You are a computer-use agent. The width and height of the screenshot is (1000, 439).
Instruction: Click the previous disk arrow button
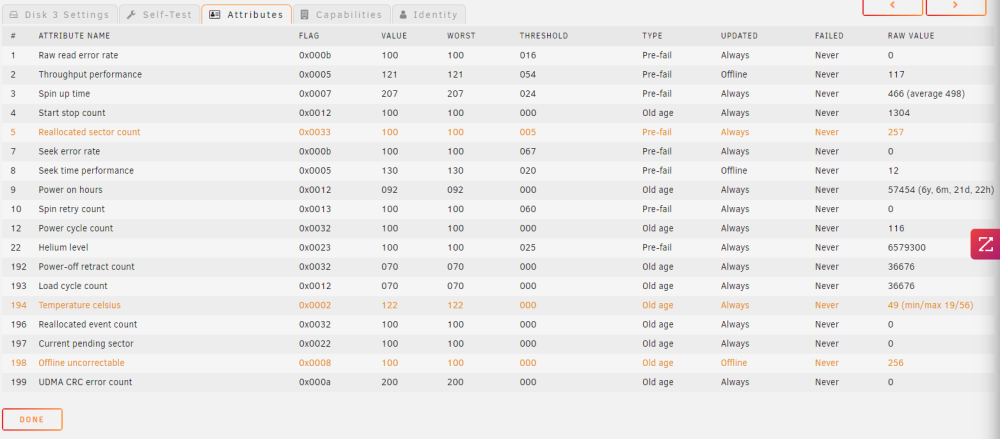point(892,6)
